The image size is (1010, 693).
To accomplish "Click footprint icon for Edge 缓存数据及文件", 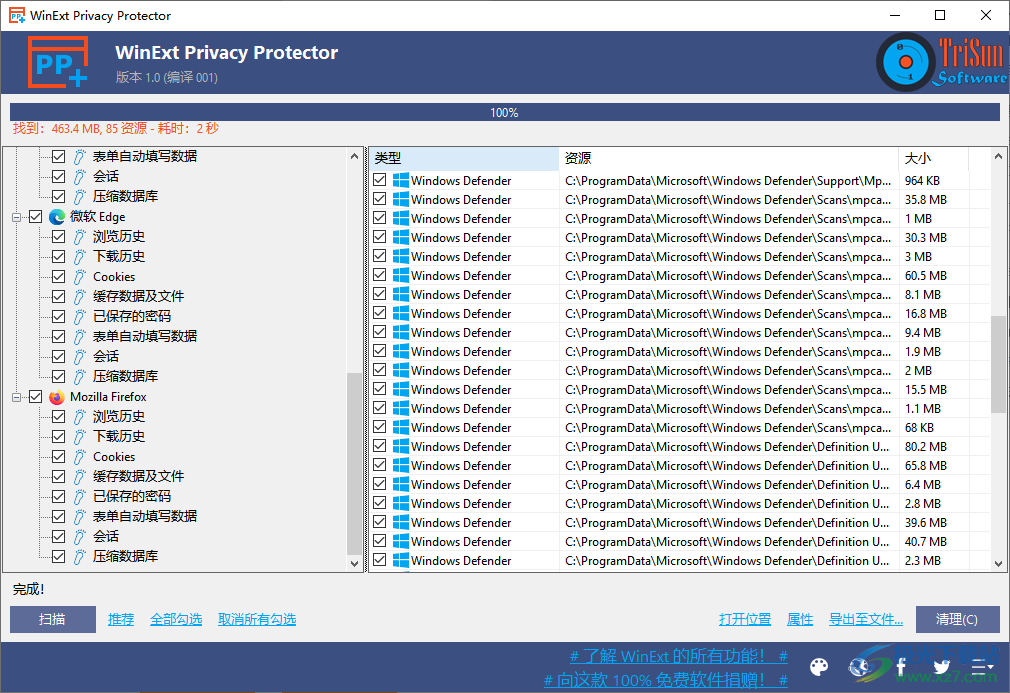I will (79, 297).
